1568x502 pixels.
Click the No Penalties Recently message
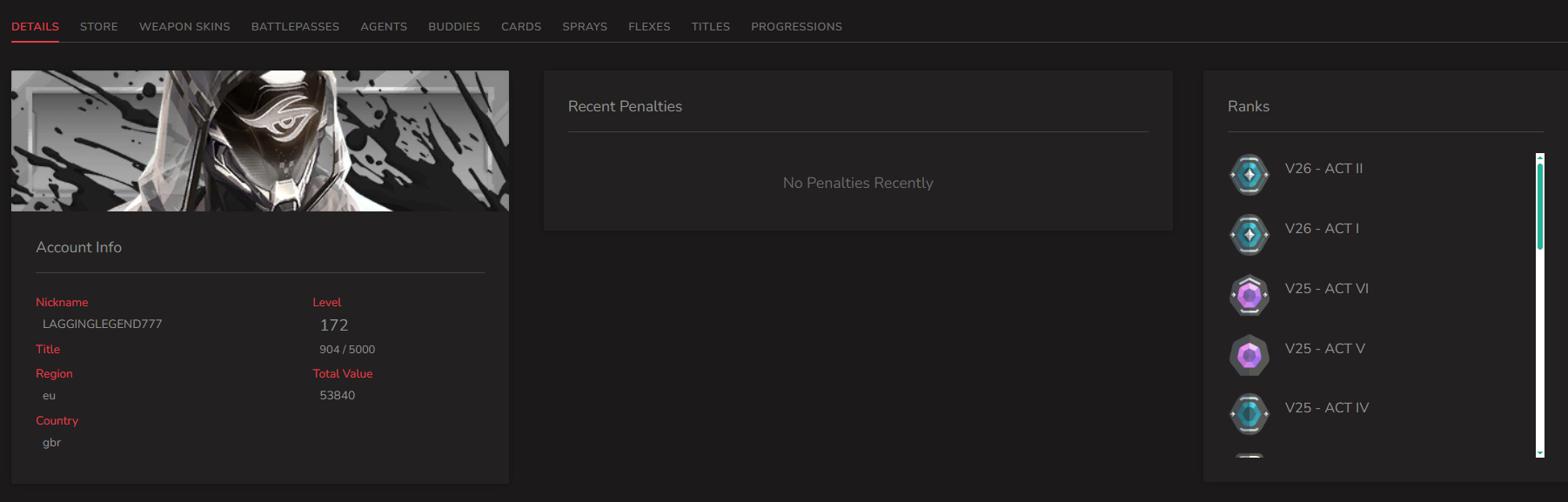click(x=858, y=183)
